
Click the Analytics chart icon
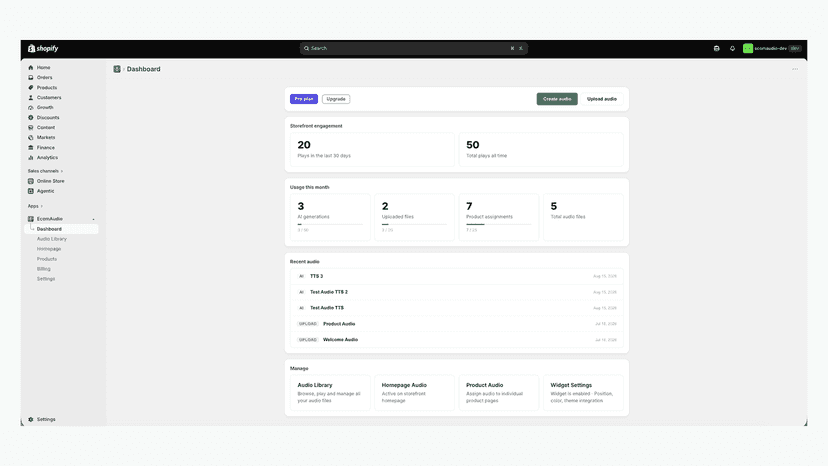tap(31, 157)
